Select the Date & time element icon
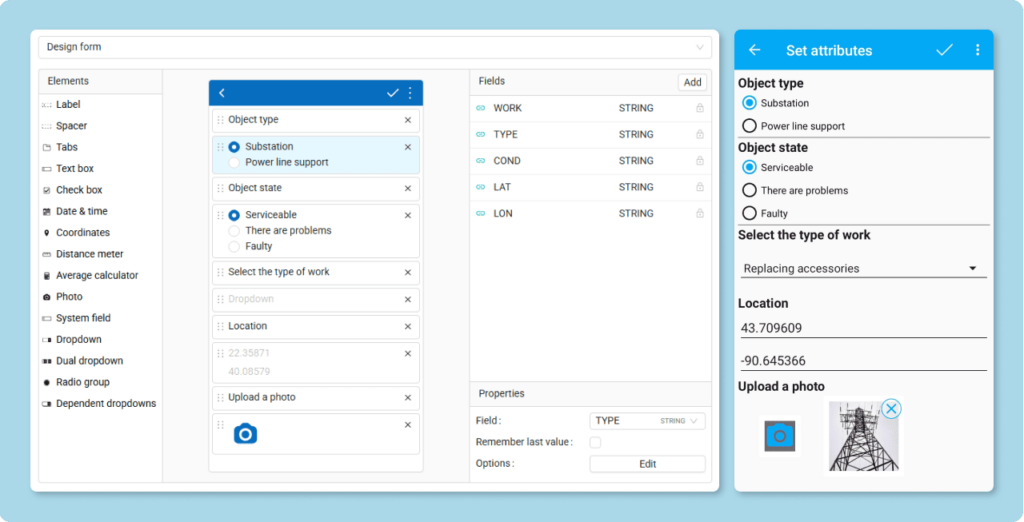 click(46, 212)
